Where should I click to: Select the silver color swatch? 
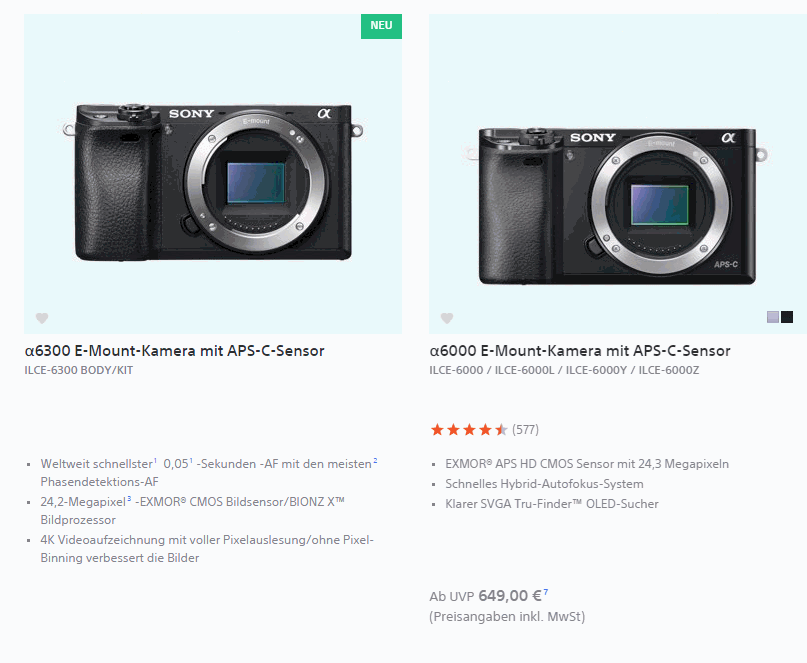pos(773,317)
